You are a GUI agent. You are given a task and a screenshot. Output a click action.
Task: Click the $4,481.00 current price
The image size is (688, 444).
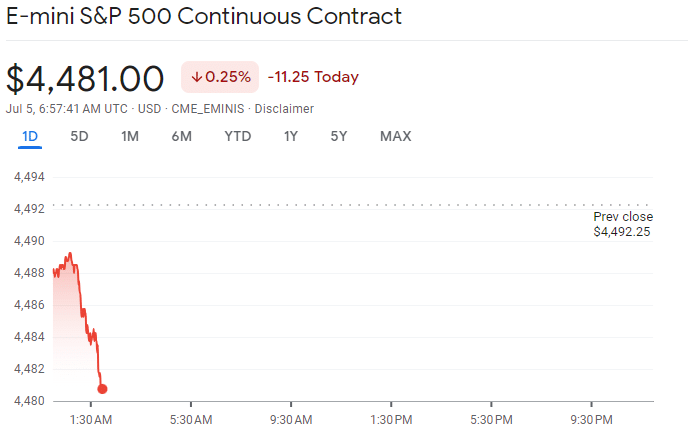coord(85,78)
